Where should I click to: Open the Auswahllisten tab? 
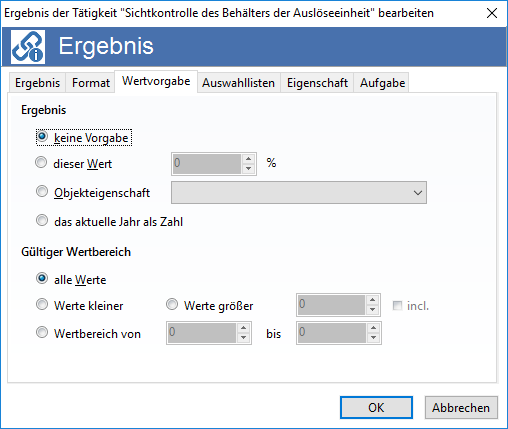click(x=239, y=83)
